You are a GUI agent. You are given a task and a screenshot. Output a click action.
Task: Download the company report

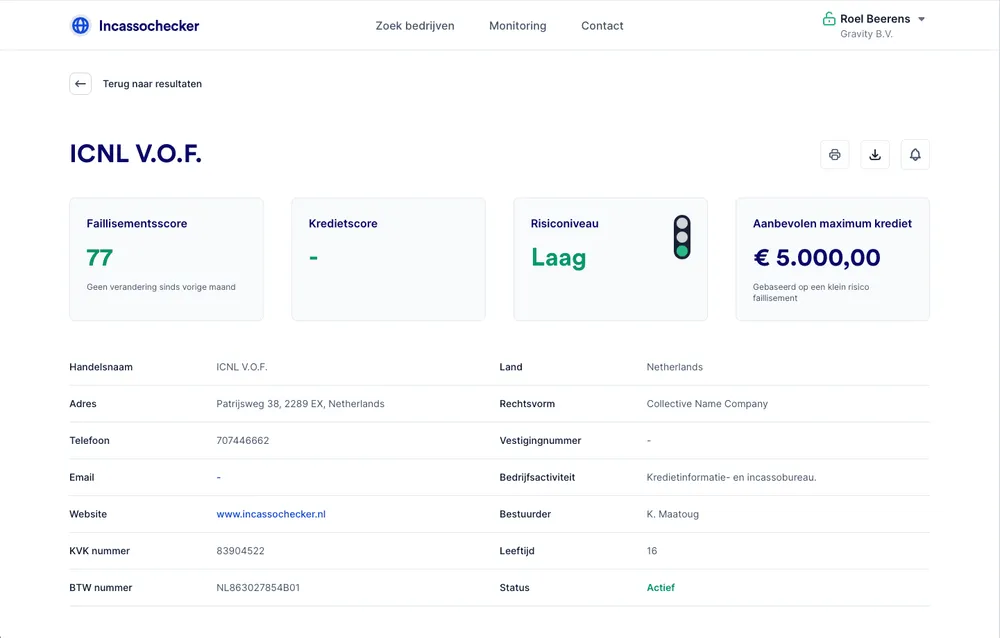[875, 155]
